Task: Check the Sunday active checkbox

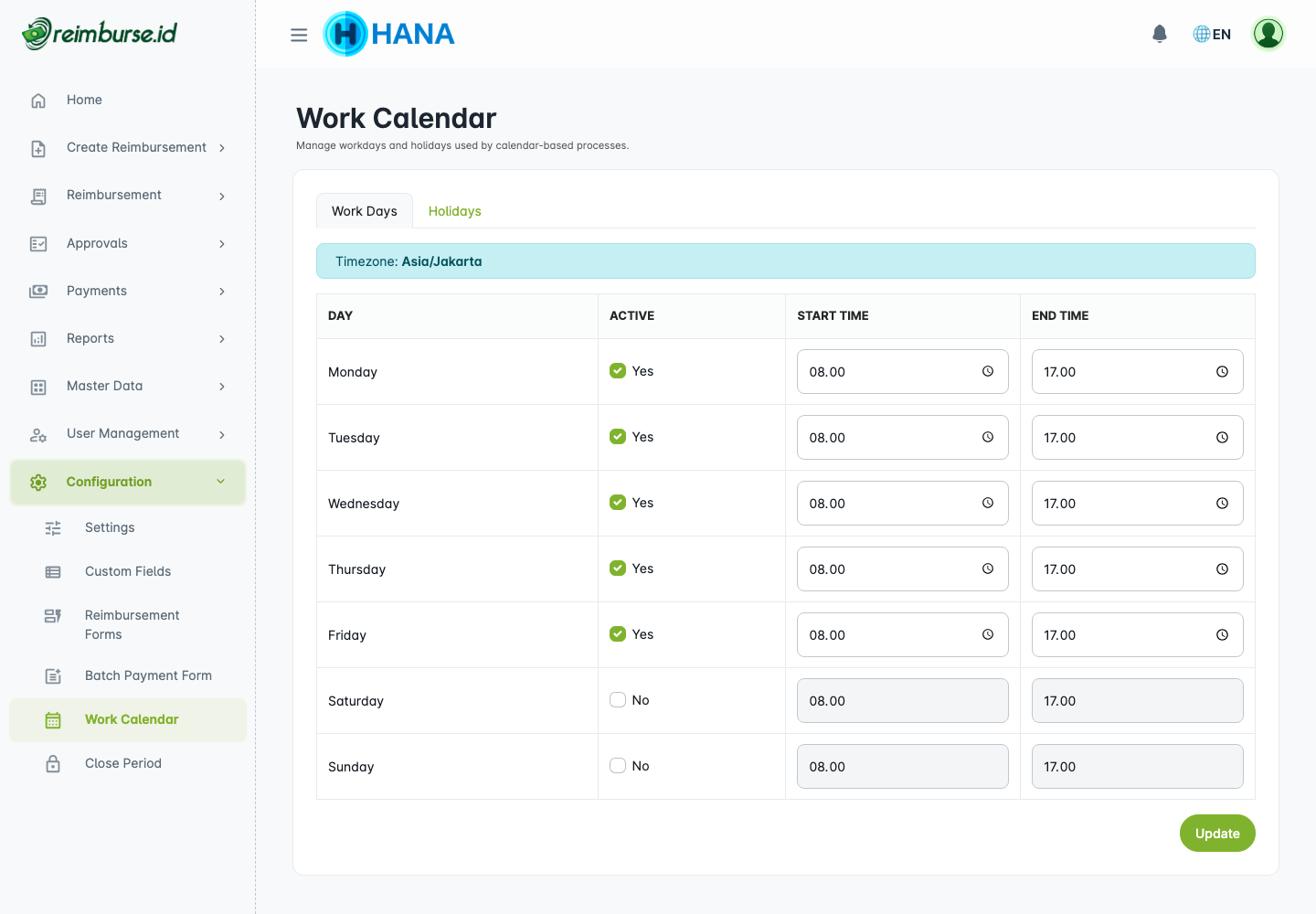Action: coord(618,766)
